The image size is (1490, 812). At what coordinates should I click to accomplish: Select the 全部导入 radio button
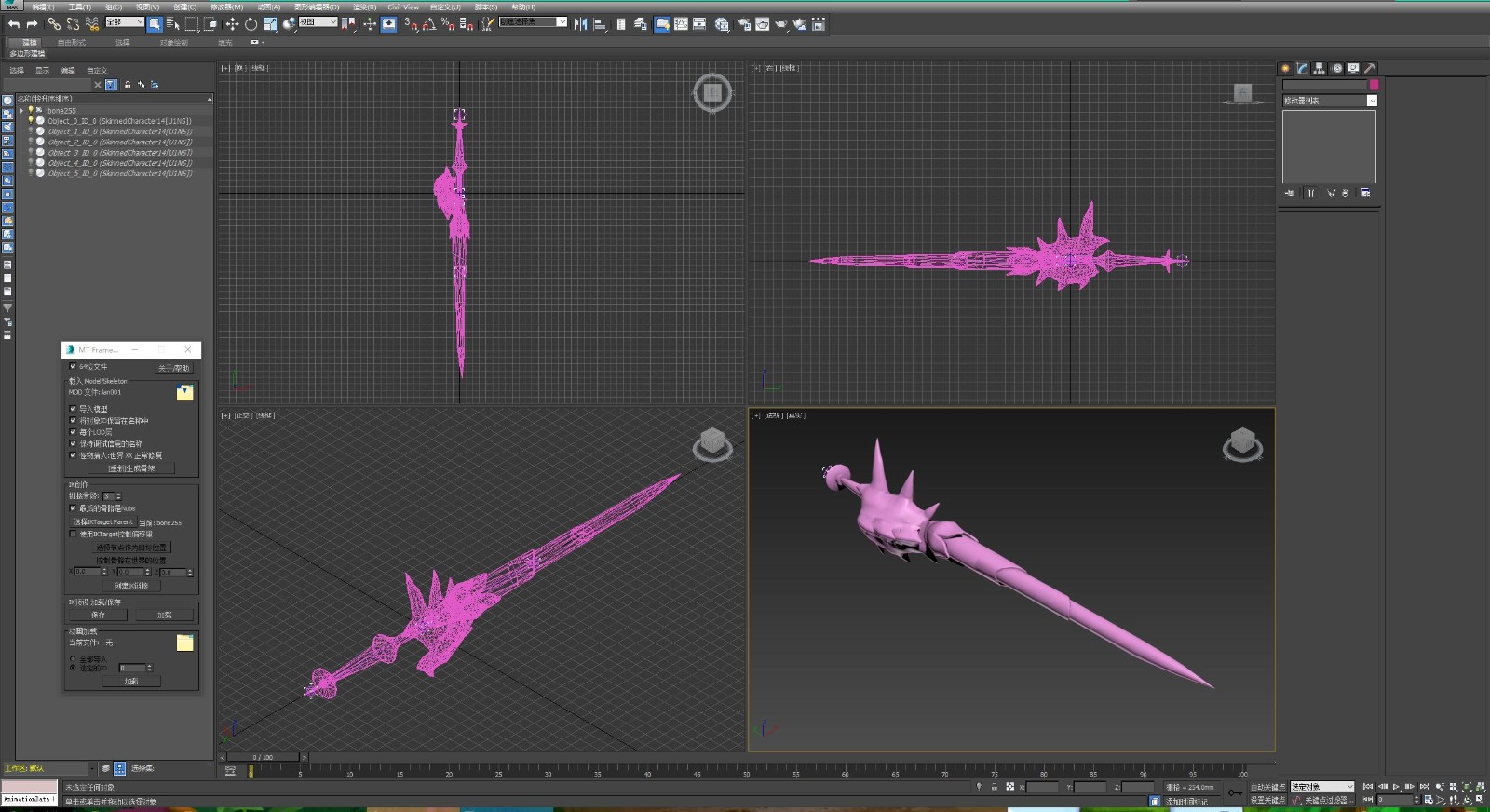tap(74, 659)
